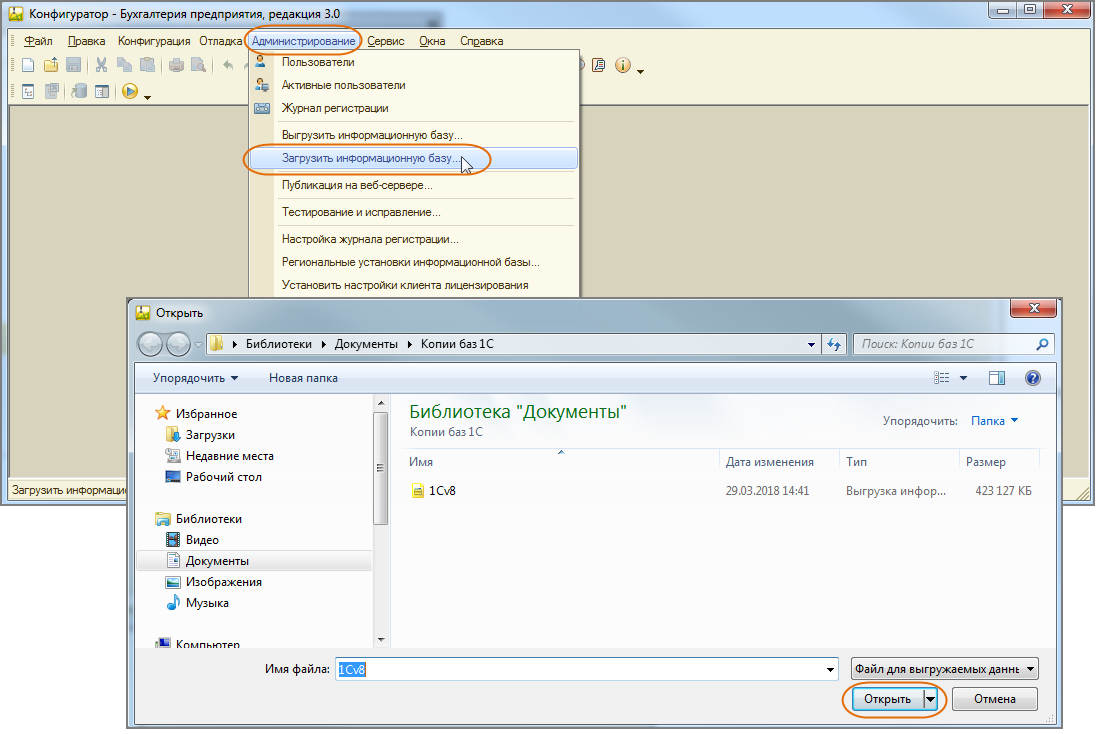Toggle the preview pane icon

point(997,378)
